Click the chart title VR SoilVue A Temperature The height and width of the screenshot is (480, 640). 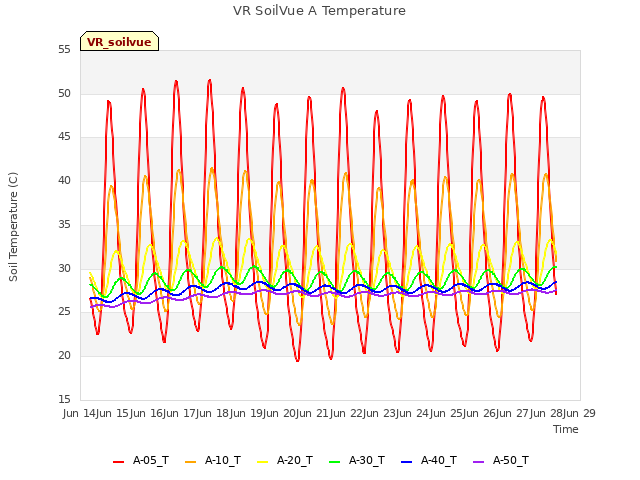(319, 11)
